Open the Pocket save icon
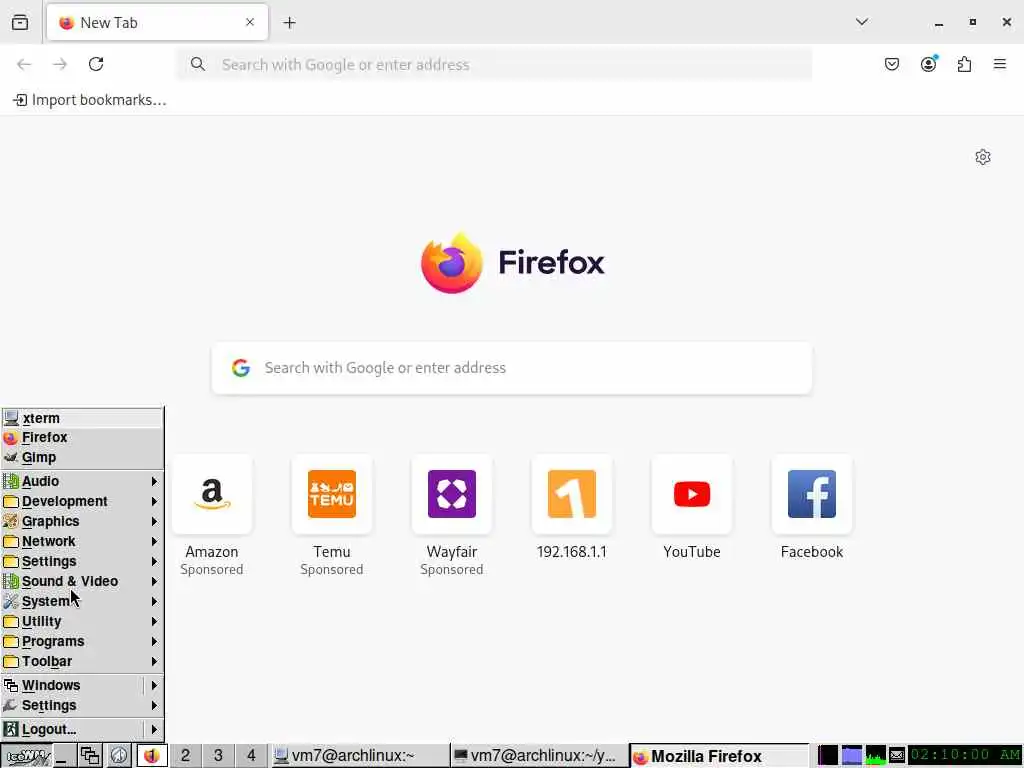 pyautogui.click(x=891, y=64)
